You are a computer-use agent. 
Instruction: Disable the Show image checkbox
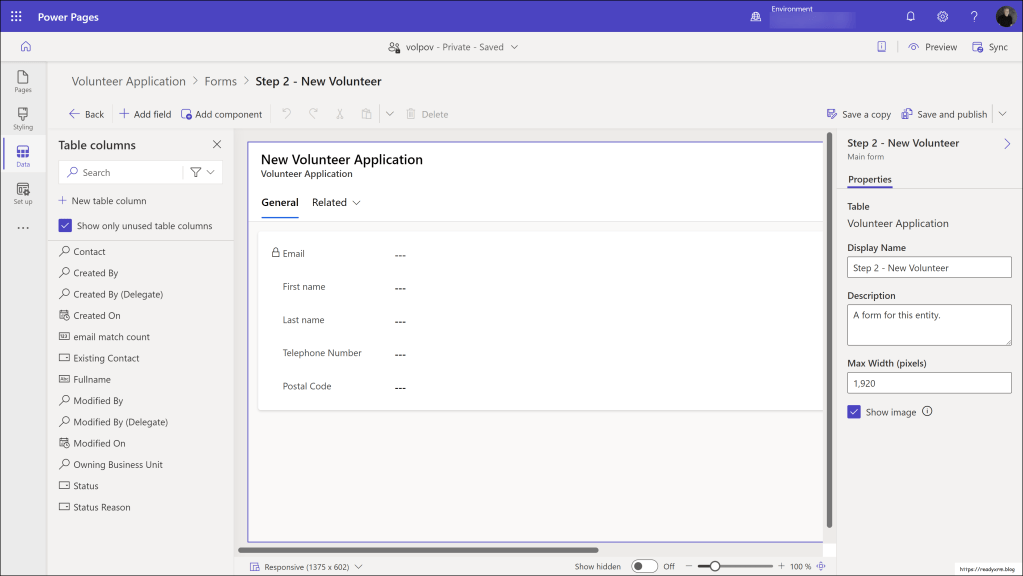(x=854, y=412)
